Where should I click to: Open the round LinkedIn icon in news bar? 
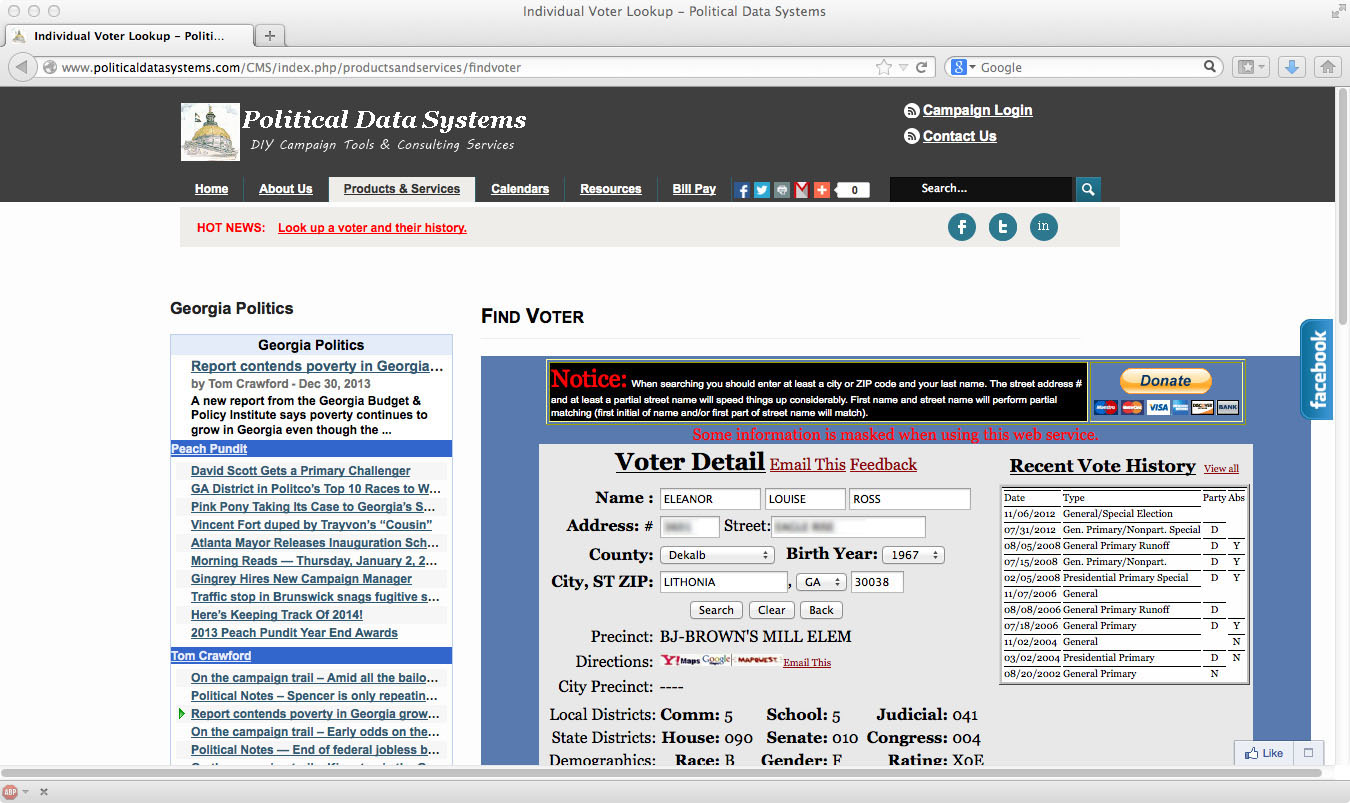[x=1043, y=227]
